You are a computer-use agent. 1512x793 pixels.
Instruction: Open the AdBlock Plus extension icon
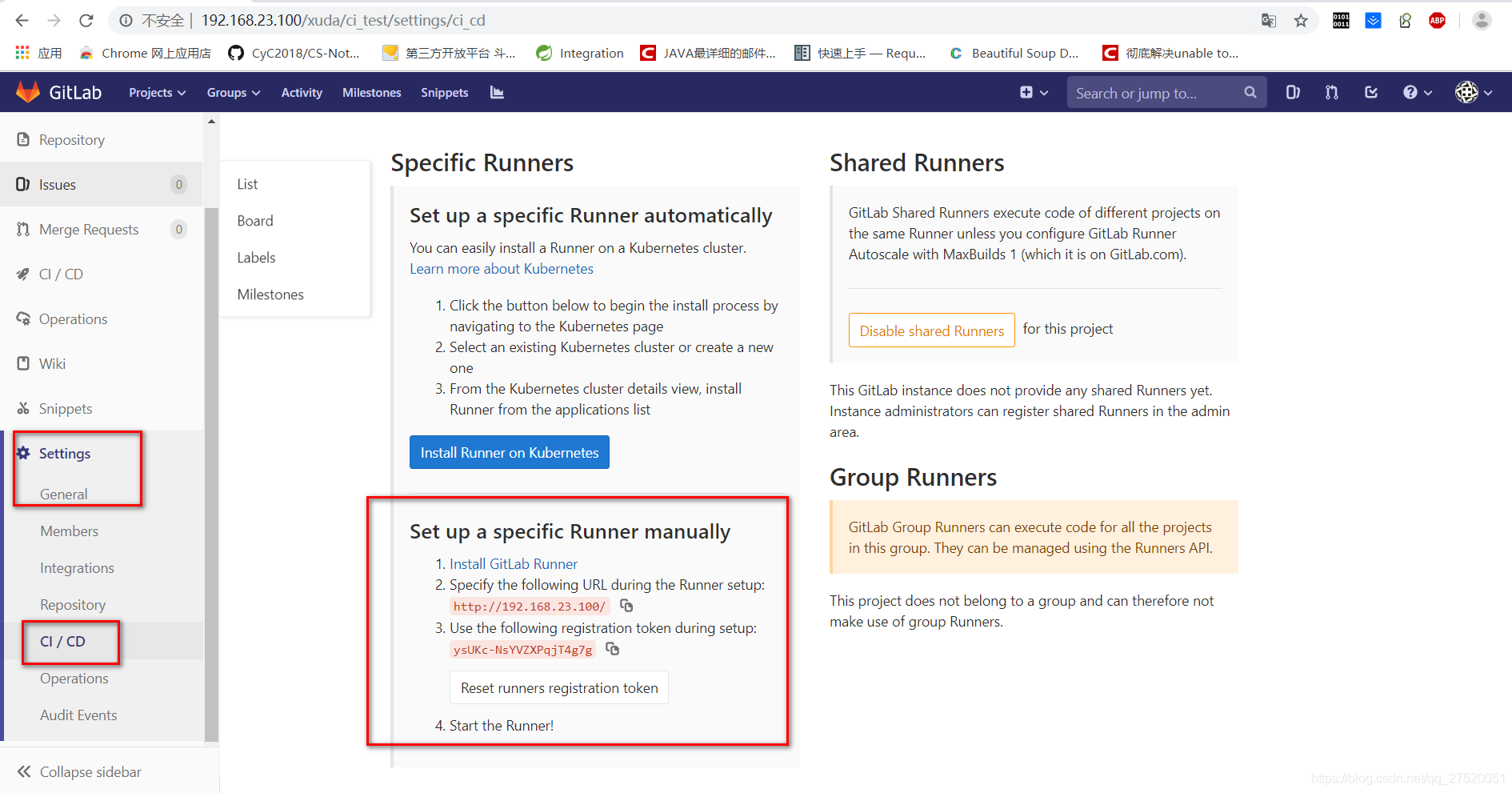1437,21
